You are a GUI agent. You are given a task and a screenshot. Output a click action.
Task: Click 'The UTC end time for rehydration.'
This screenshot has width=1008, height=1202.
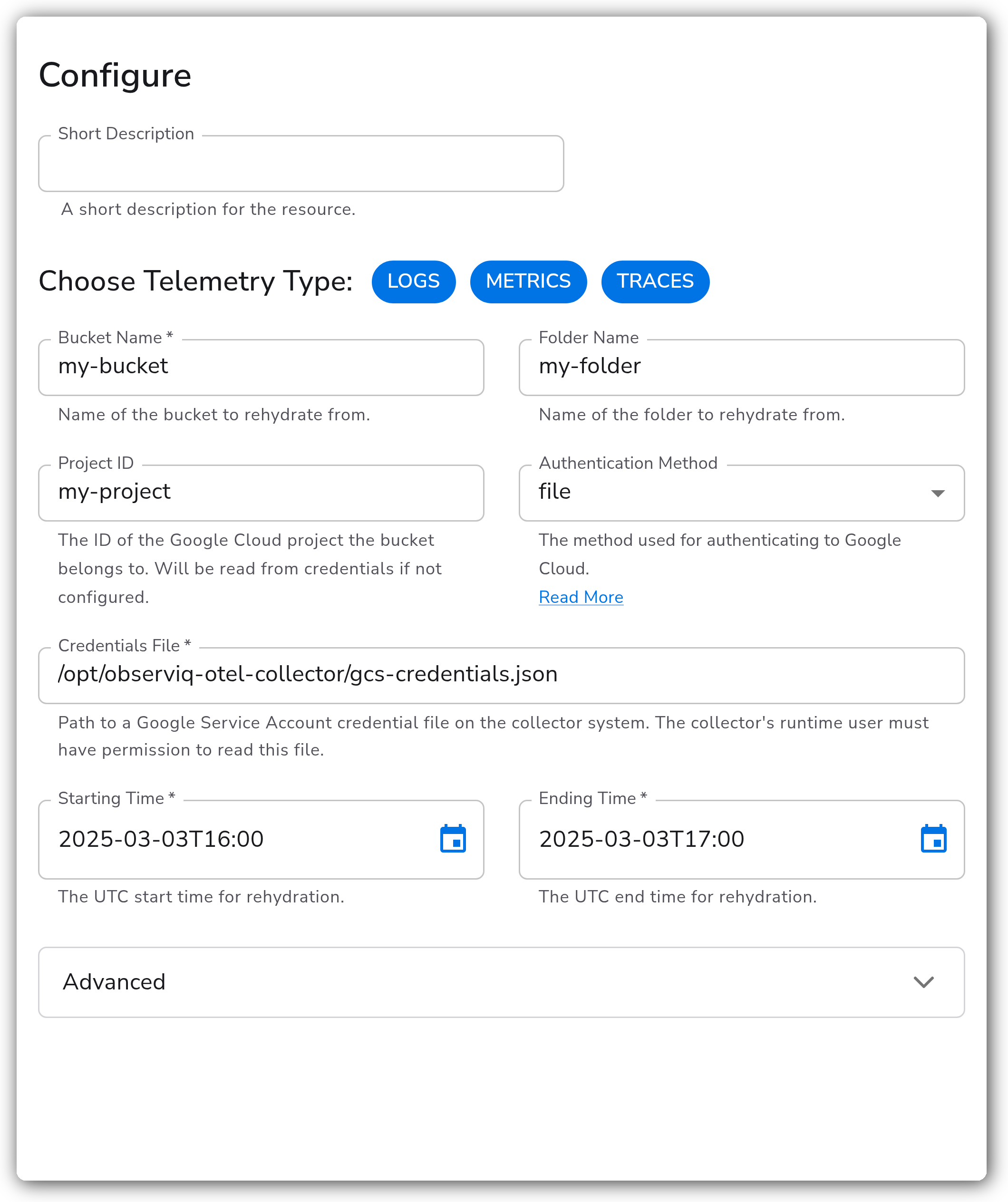coord(678,897)
